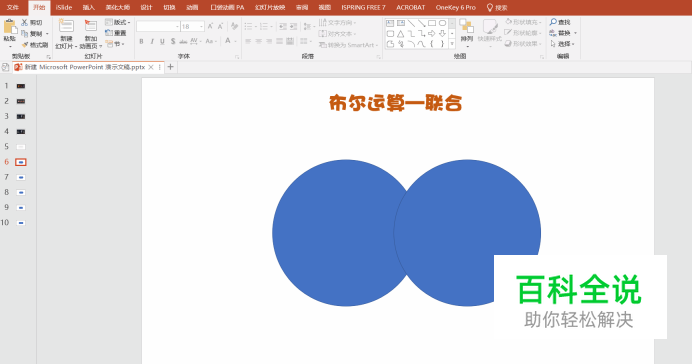Viewport: 692px width, 364px height.
Task: Select the left brace shape
Action: tap(432, 44)
